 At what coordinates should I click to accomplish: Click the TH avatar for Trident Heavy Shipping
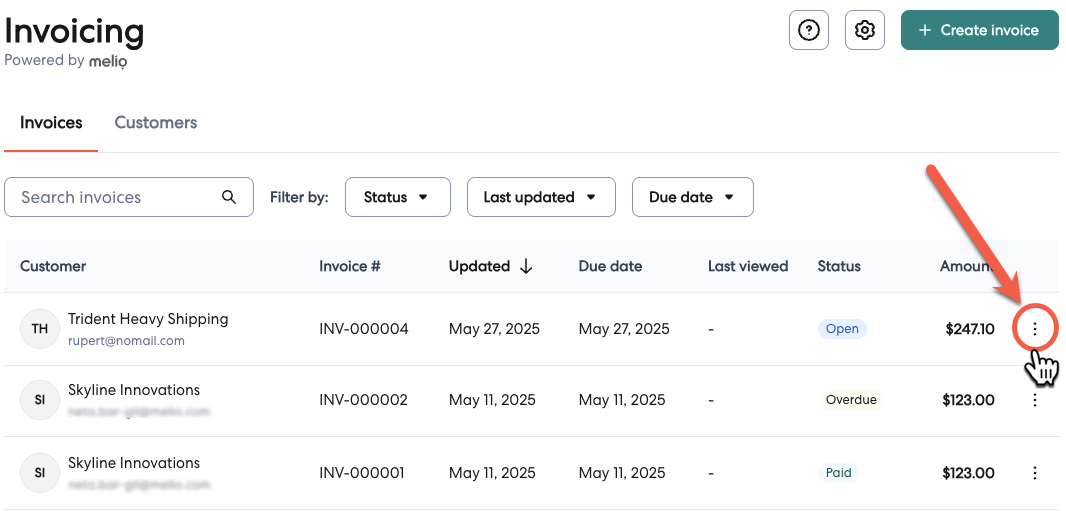pyautogui.click(x=40, y=329)
